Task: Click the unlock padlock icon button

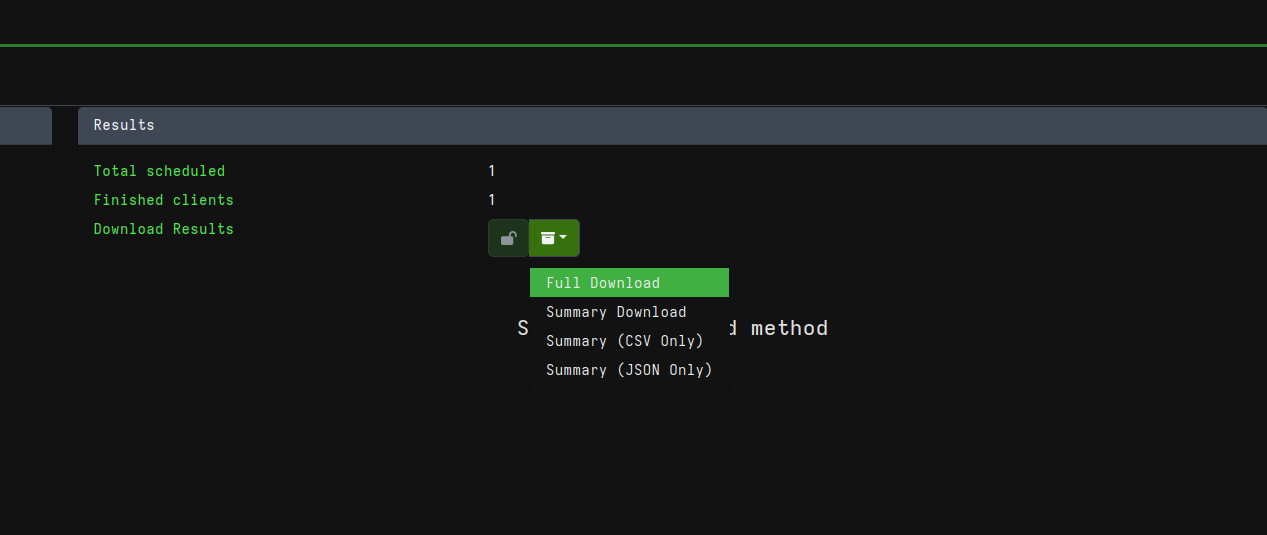Action: (508, 238)
